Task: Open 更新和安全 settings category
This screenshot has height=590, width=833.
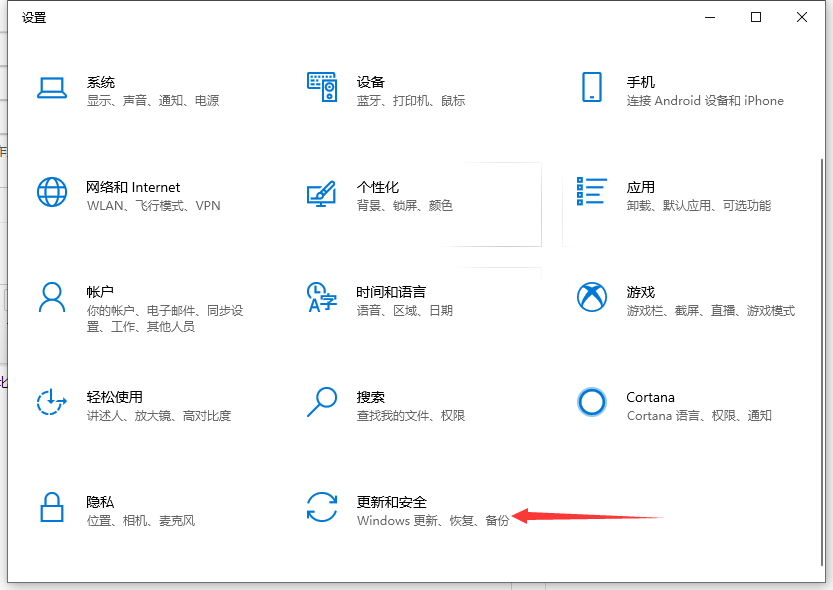Action: pyautogui.click(x=390, y=499)
